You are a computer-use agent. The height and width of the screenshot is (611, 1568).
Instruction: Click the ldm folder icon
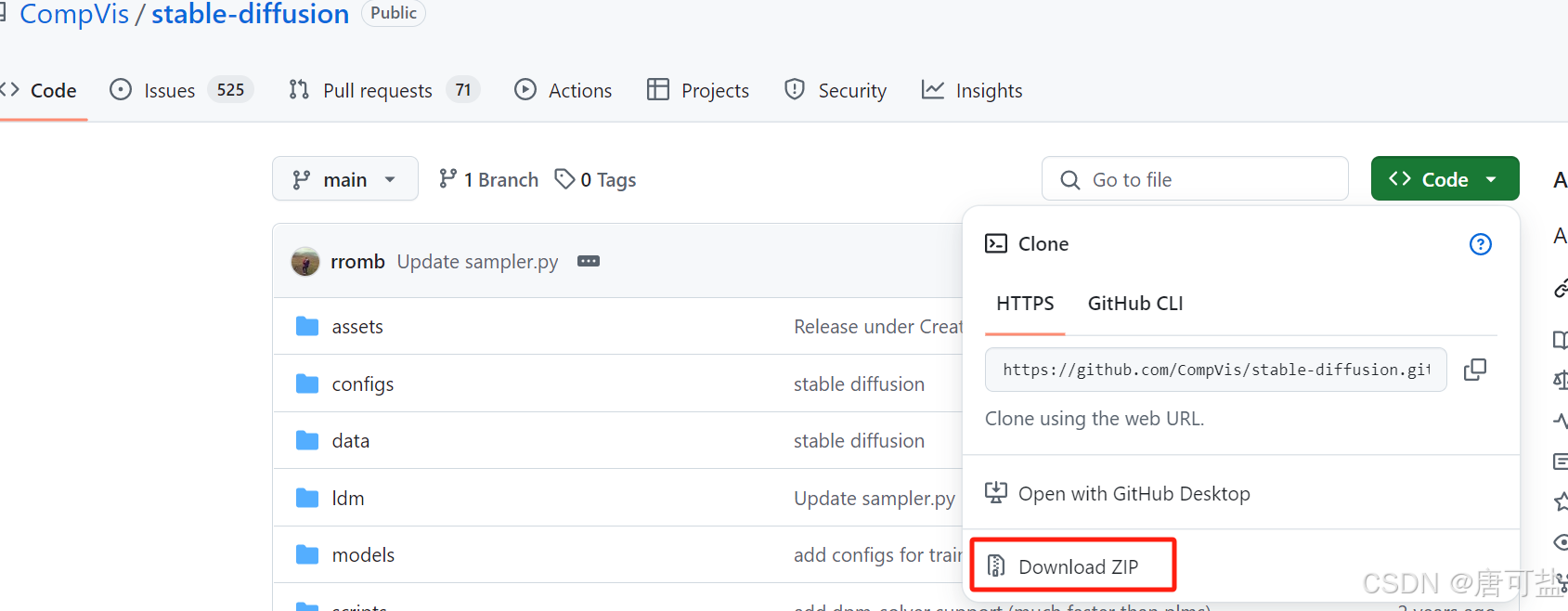pyautogui.click(x=307, y=499)
